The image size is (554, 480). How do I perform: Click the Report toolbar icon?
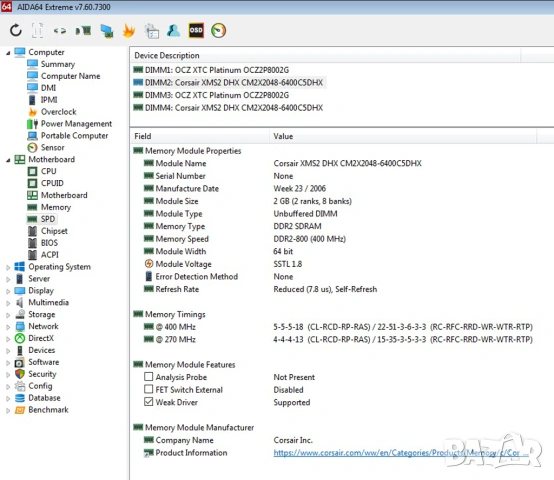coord(37,30)
